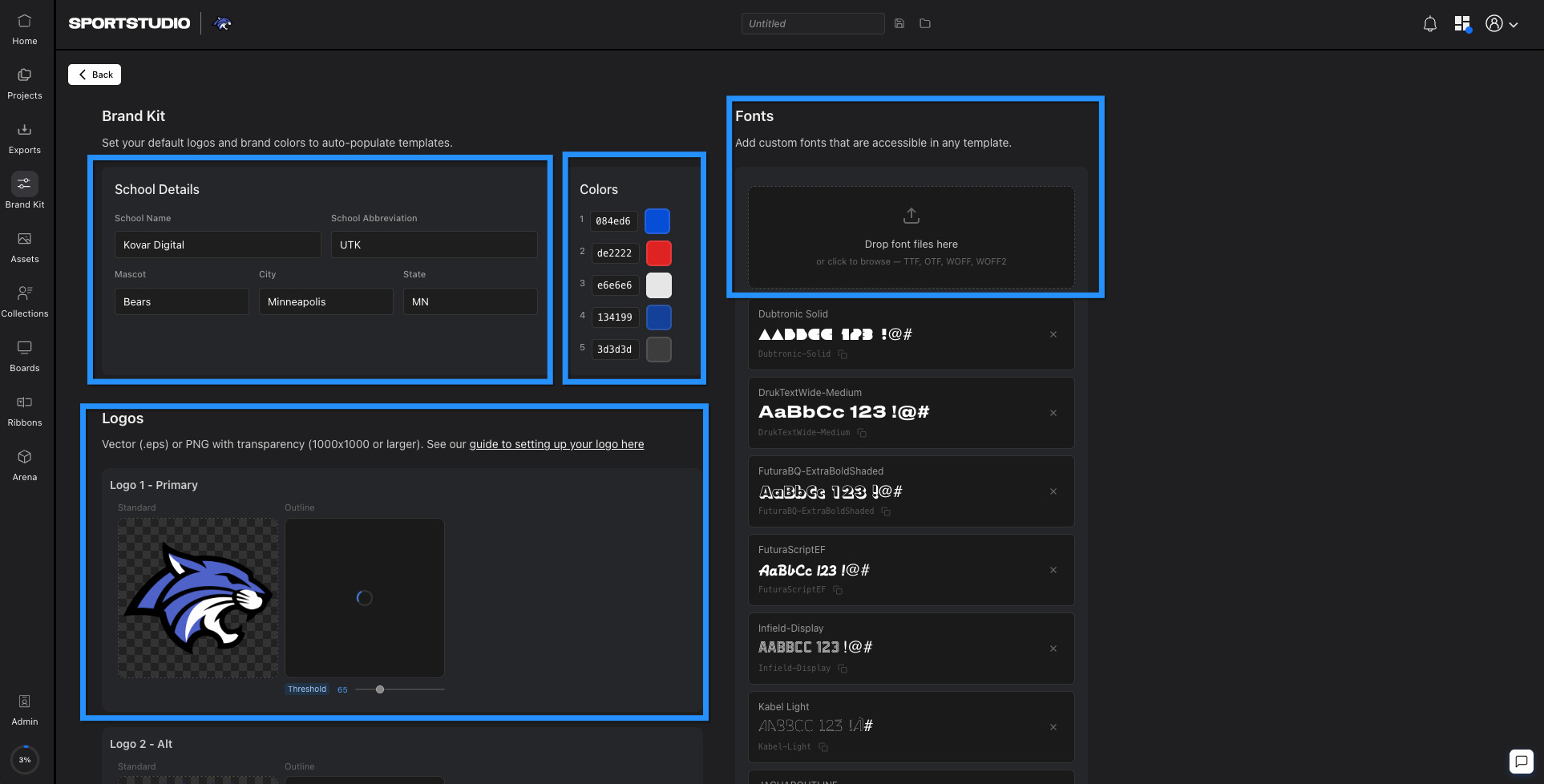Edit color 1 hex value 084ed6
The width and height of the screenshot is (1544, 784).
coord(614,221)
